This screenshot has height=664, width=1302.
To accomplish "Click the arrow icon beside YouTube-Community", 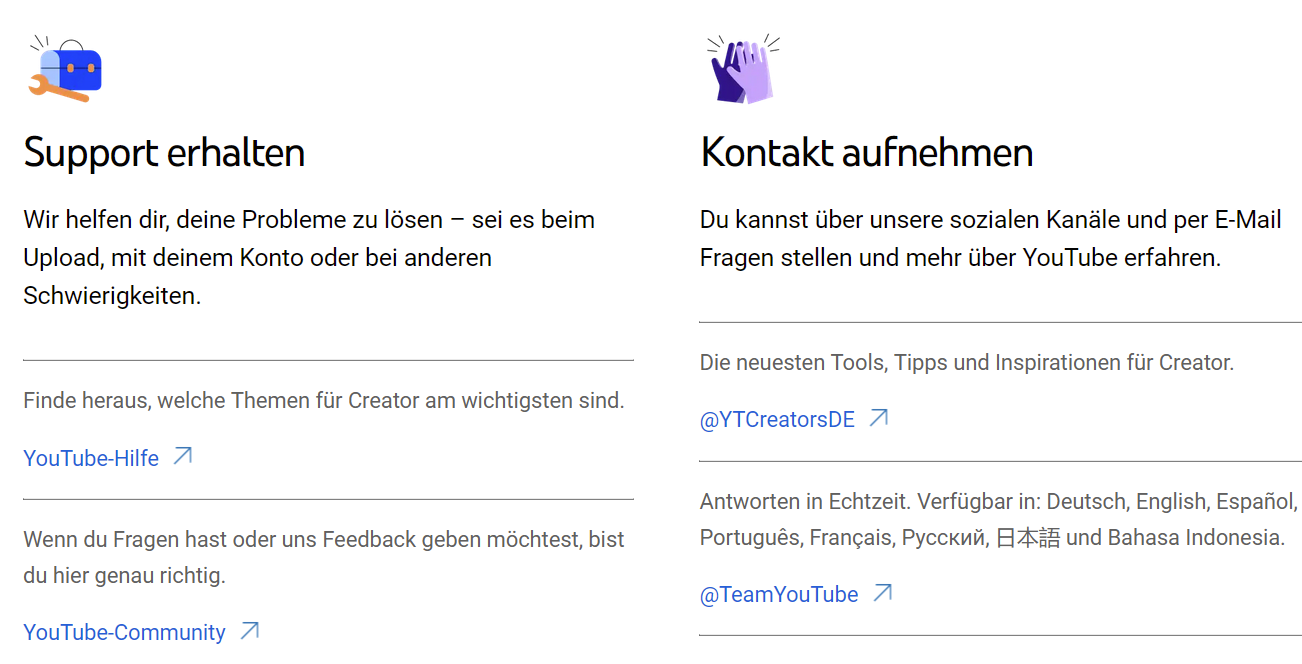I will click(x=250, y=630).
